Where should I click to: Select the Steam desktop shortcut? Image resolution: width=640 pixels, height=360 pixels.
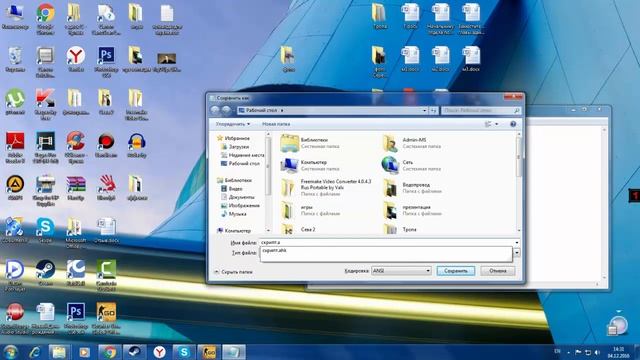click(45, 273)
